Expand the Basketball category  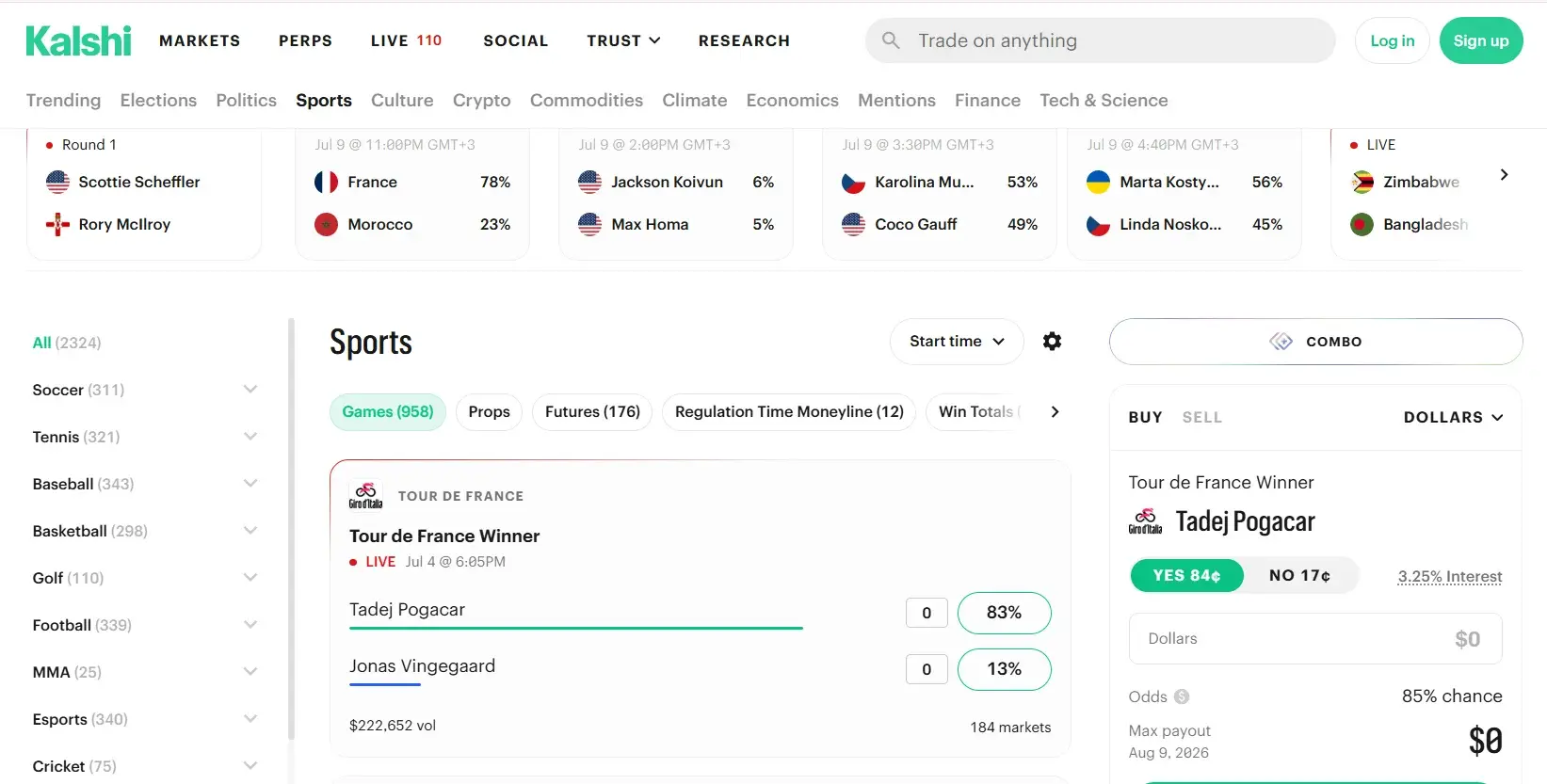click(250, 531)
